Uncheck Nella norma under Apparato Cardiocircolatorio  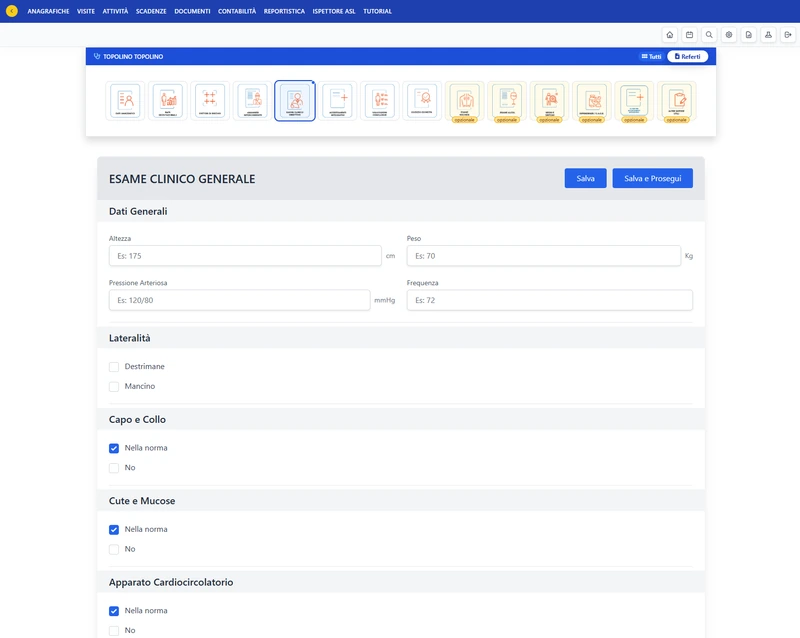pyautogui.click(x=114, y=611)
